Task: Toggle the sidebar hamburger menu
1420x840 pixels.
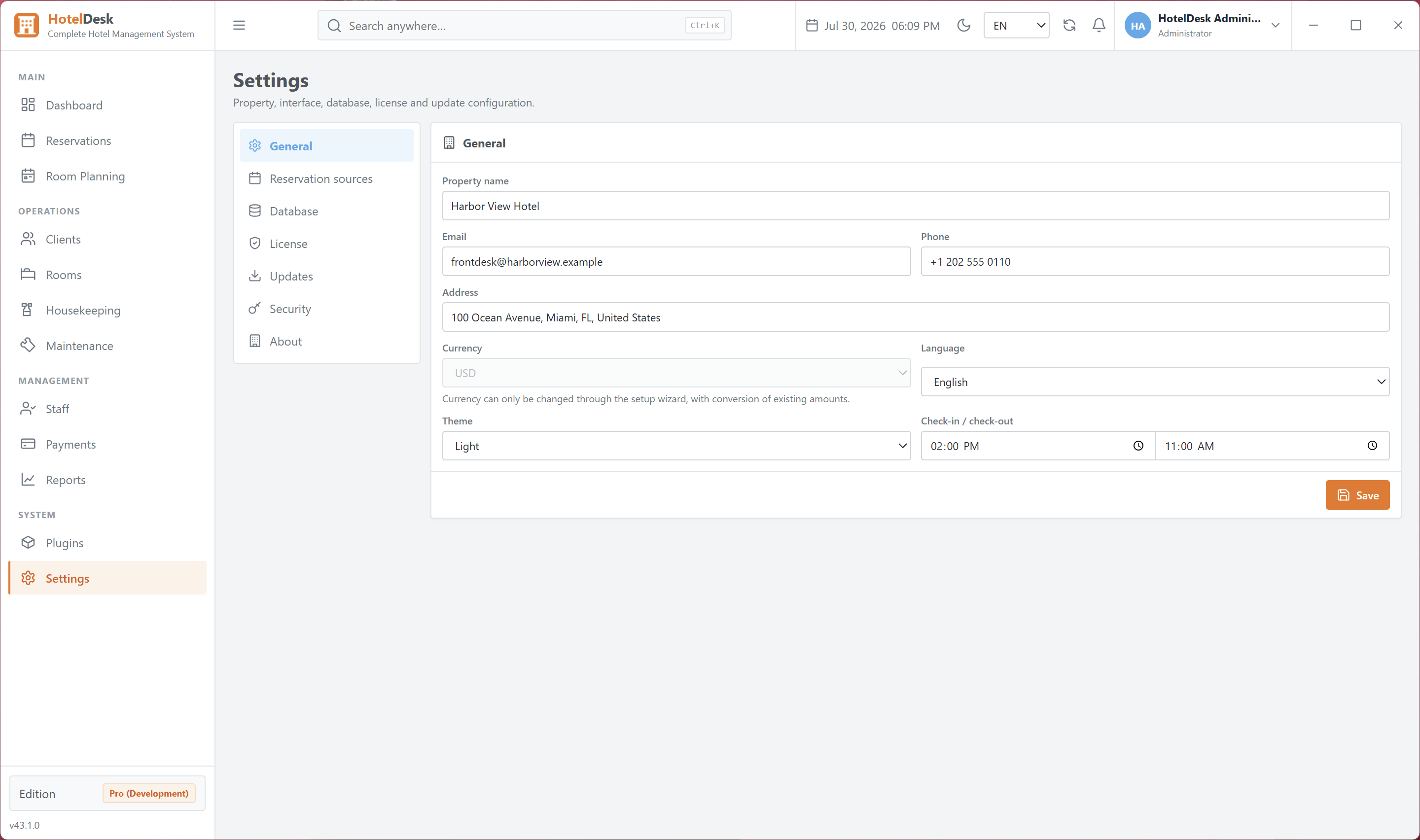Action: (x=239, y=26)
